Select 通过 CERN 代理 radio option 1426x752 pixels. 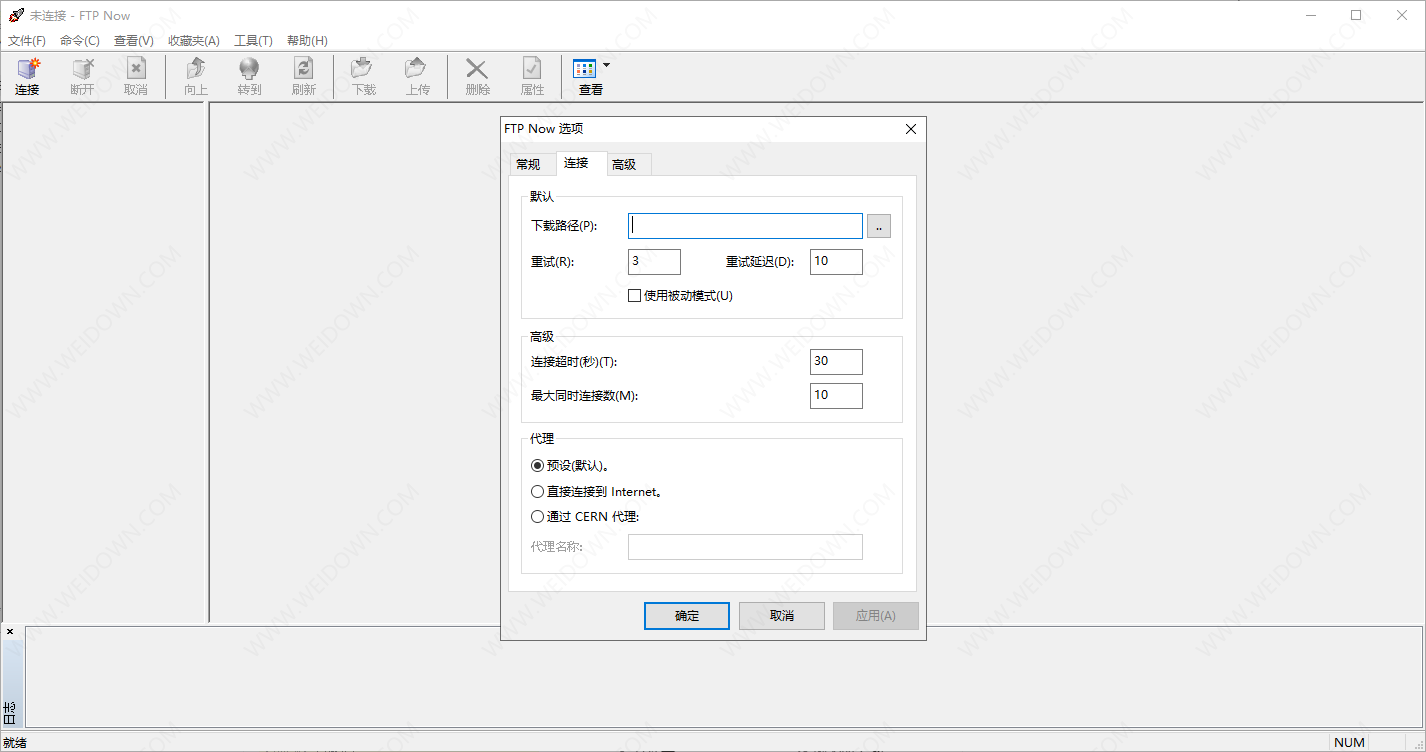click(537, 517)
